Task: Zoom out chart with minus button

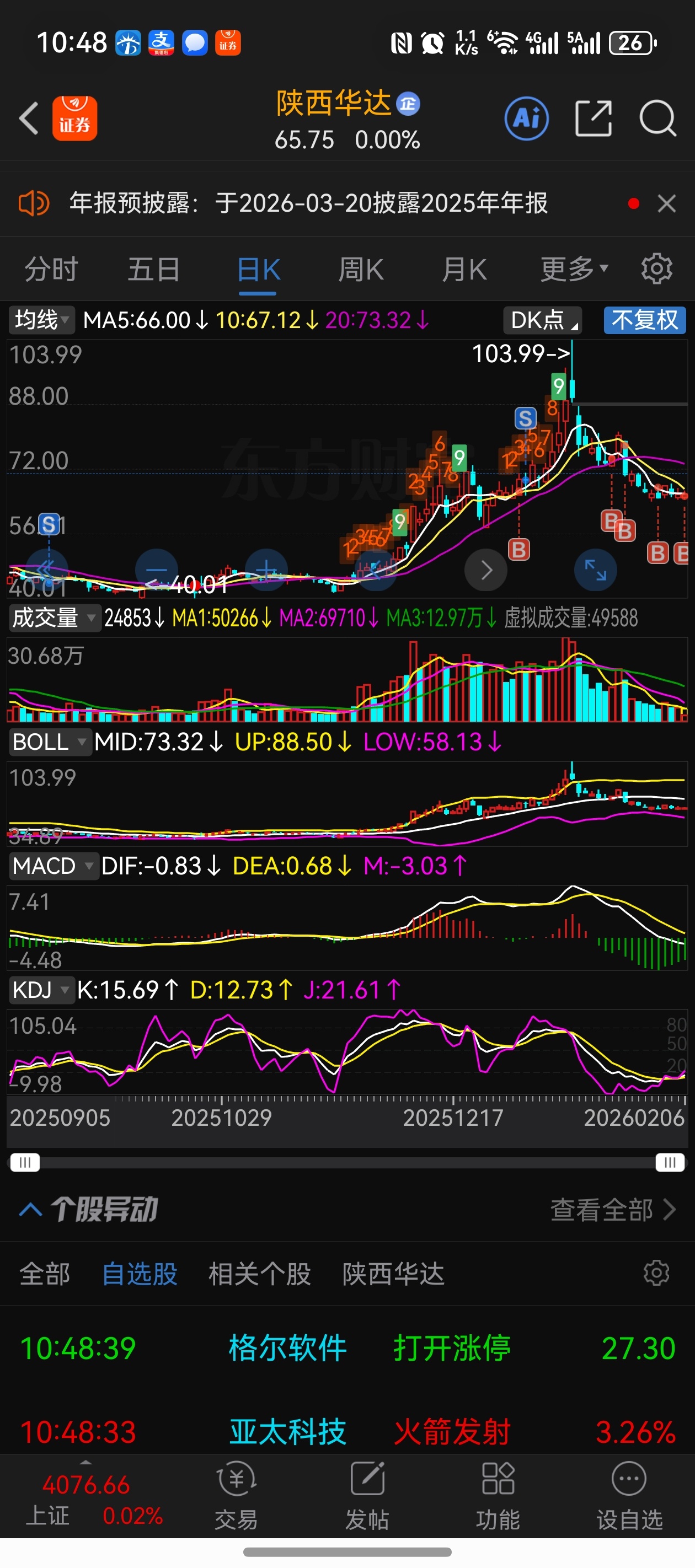Action: pos(156,570)
